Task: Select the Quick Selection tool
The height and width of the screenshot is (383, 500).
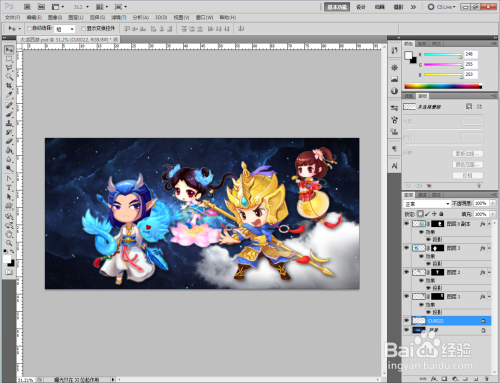Action: 9,77
